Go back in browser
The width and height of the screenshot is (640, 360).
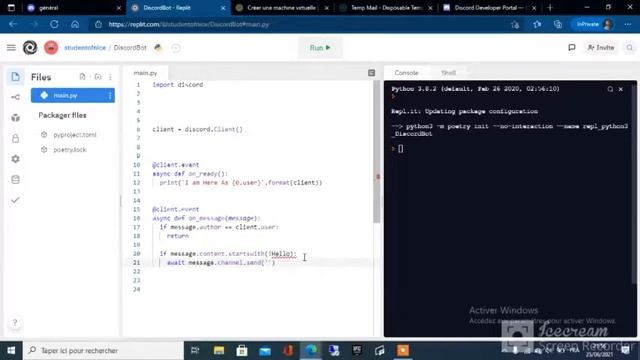[x=13, y=24]
